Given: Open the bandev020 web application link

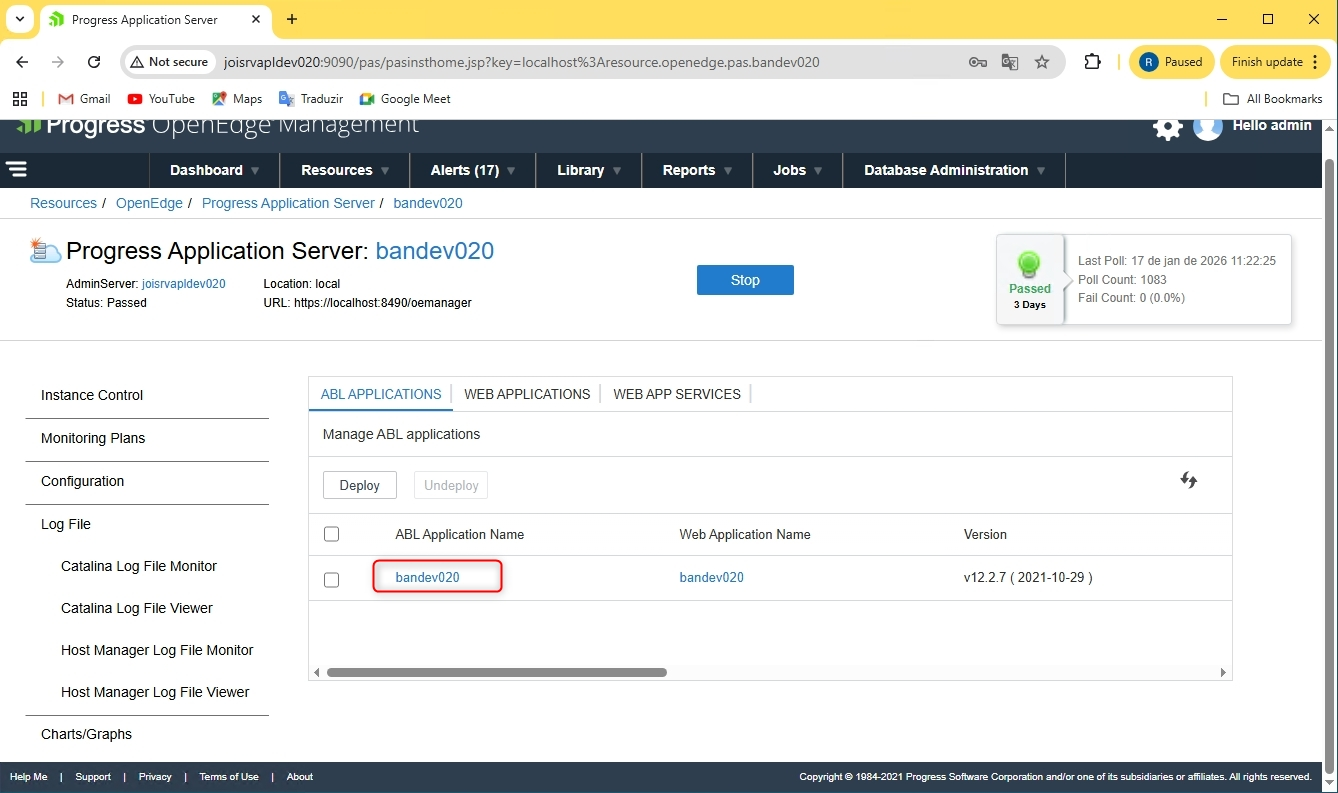Looking at the screenshot, I should [x=712, y=577].
